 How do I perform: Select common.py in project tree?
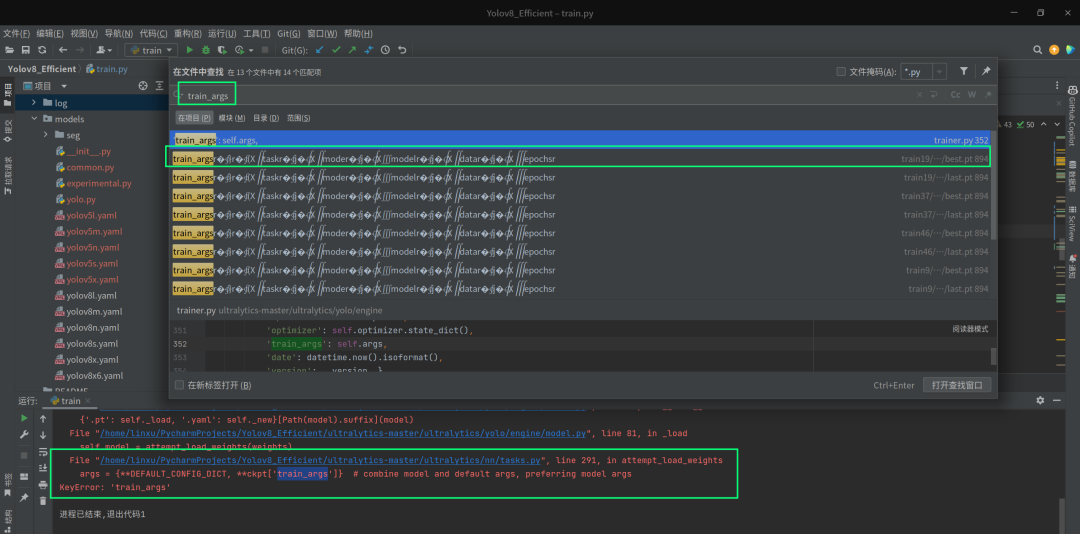point(90,167)
